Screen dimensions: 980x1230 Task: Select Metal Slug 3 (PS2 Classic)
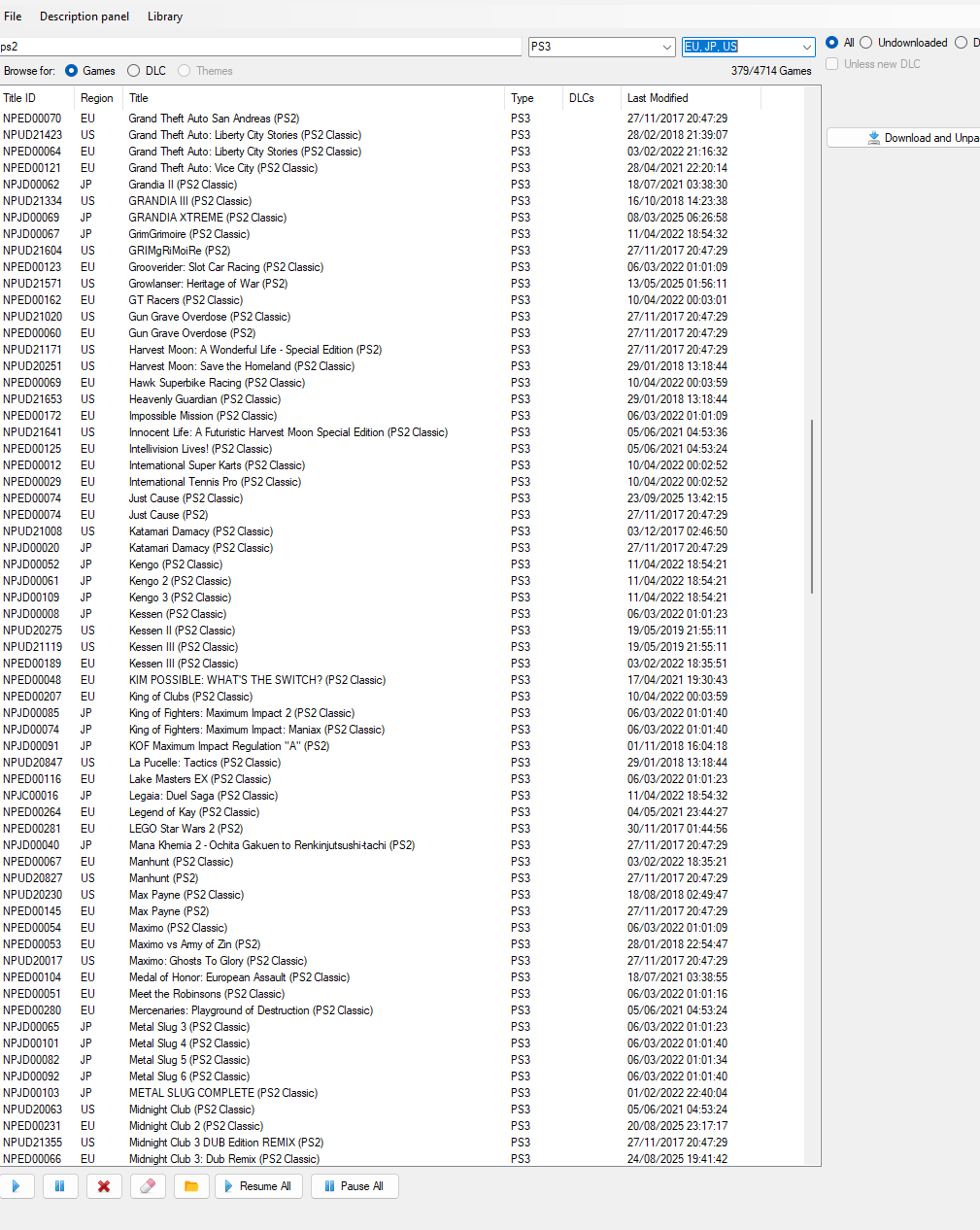403,1027
